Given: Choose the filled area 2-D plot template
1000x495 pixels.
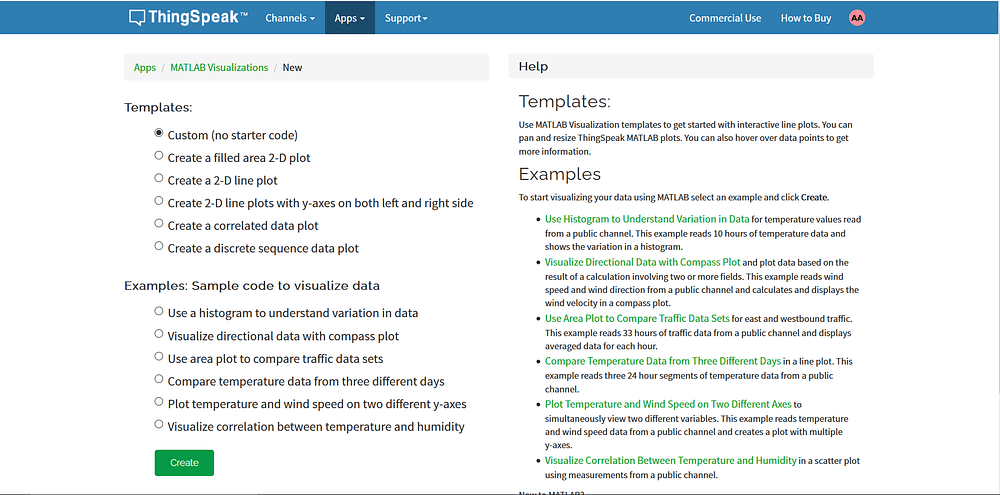Looking at the screenshot, I should [159, 156].
